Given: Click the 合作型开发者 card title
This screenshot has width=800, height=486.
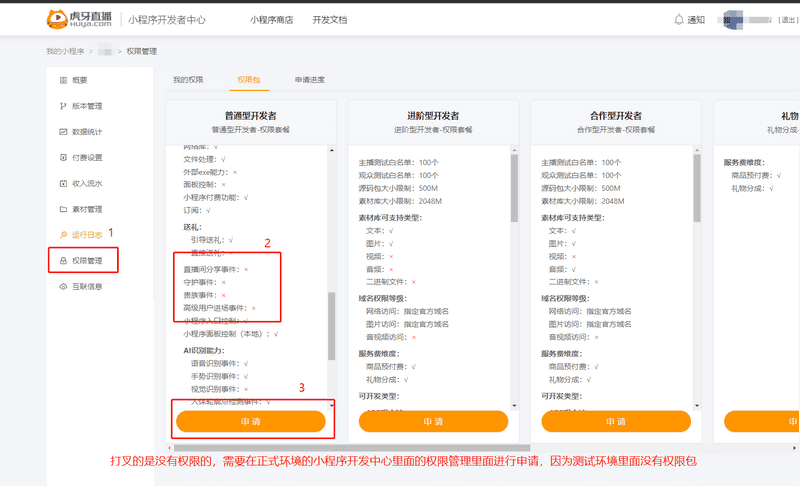Looking at the screenshot, I should coord(616,116).
